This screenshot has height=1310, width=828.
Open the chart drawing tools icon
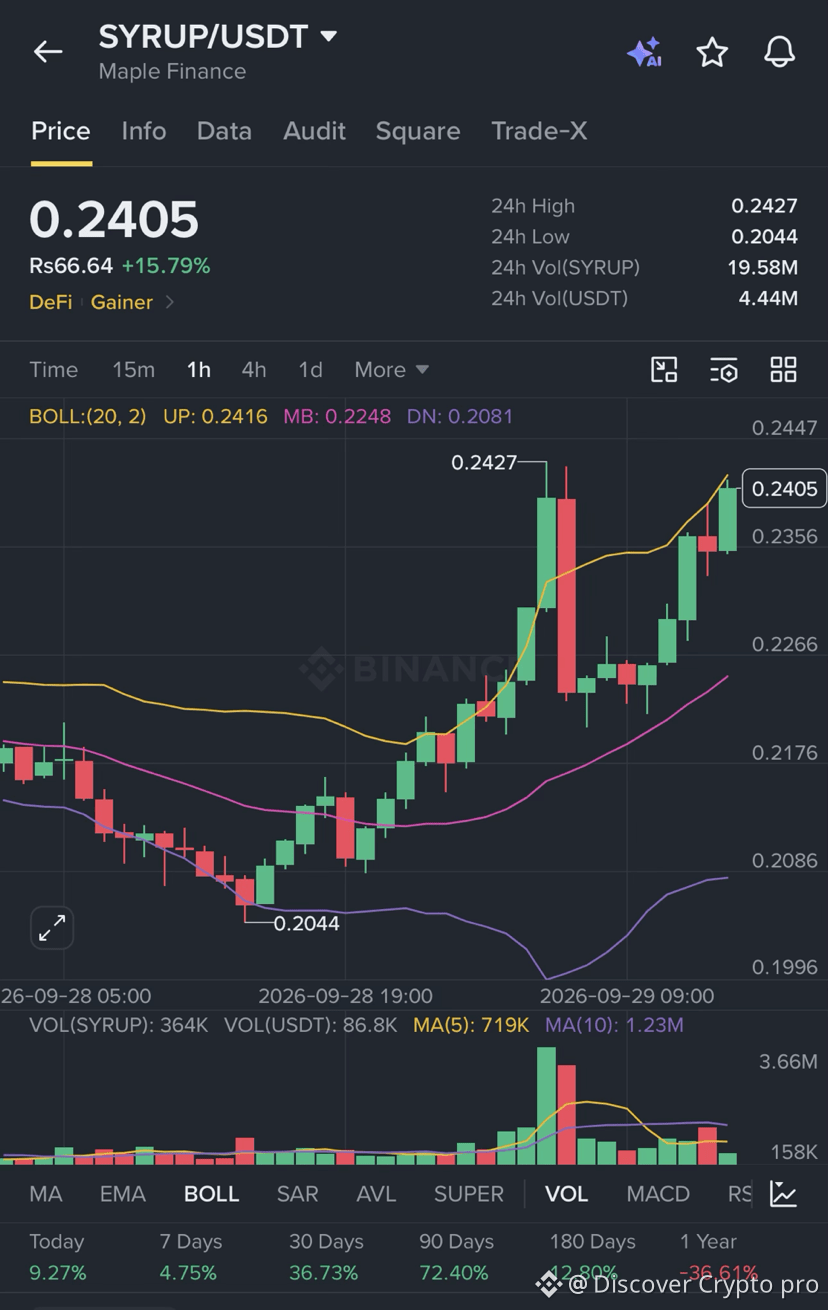pyautogui.click(x=664, y=370)
